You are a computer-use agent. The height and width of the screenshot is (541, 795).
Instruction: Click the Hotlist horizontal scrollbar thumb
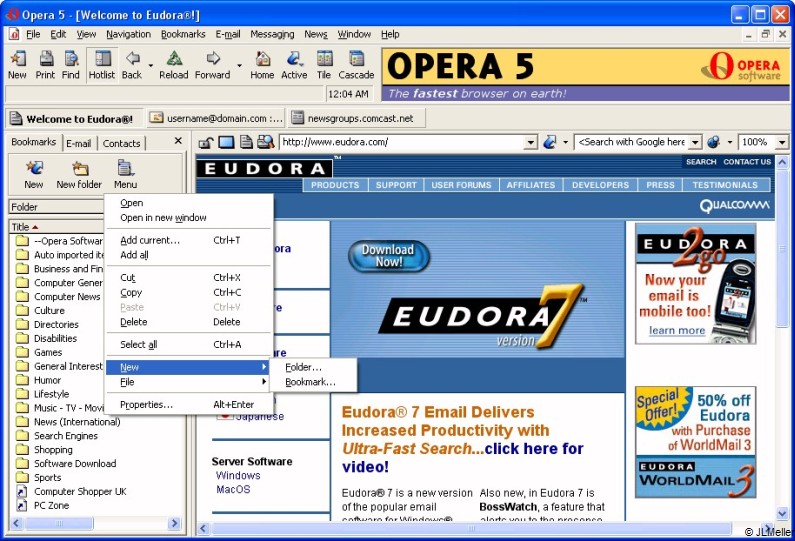(x=59, y=523)
